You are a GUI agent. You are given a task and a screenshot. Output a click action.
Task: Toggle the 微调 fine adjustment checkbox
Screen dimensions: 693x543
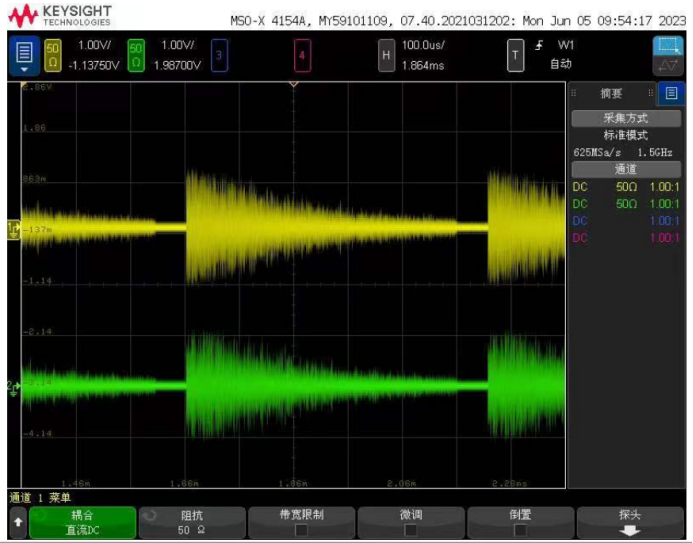coord(410,530)
